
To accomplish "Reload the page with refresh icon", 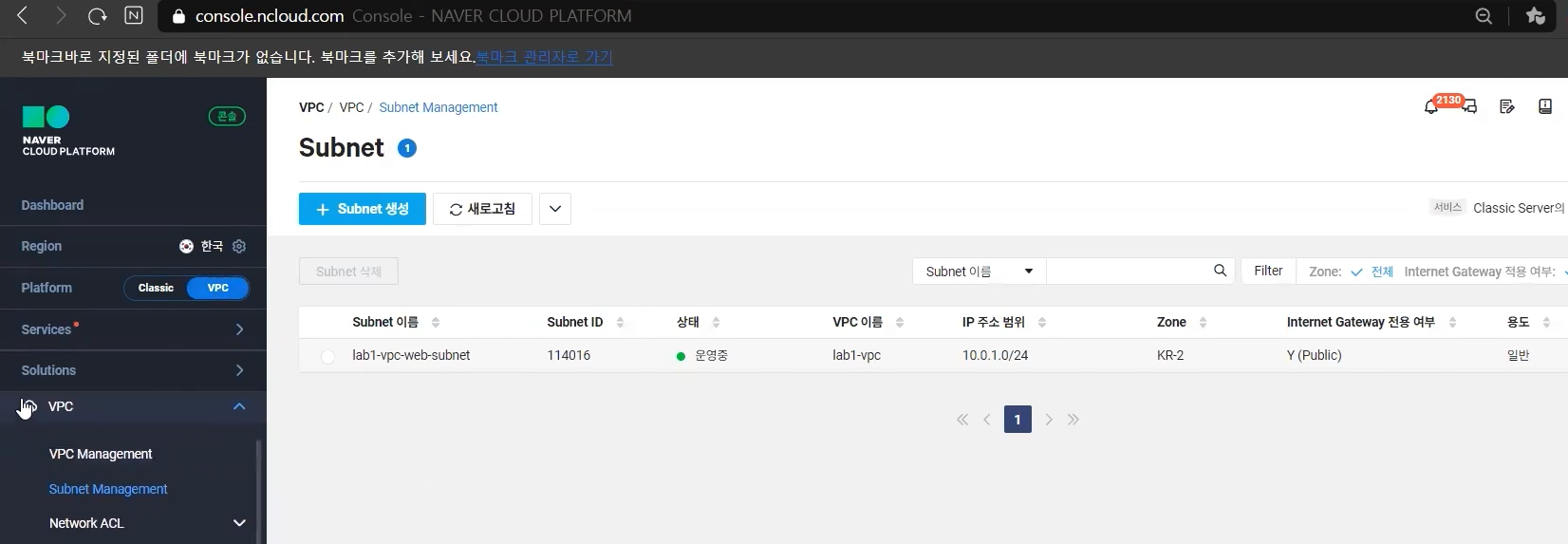I will tap(97, 15).
